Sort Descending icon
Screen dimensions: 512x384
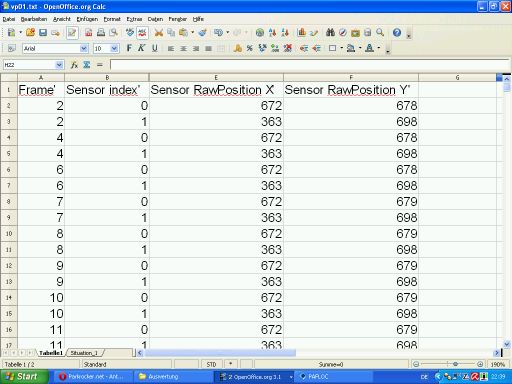[285, 32]
